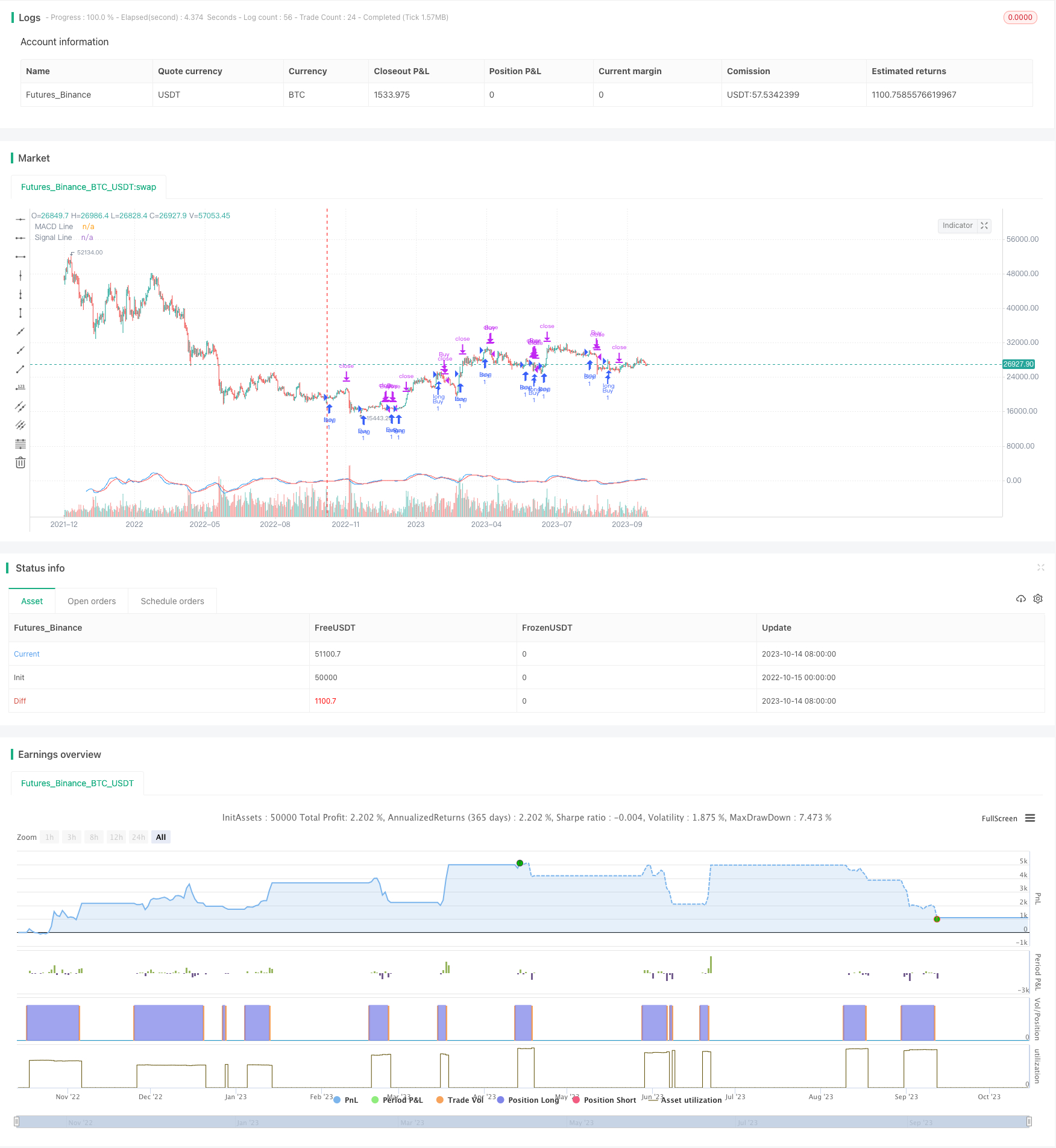Select the All zoom range
The width and height of the screenshot is (1056, 1148).
coord(161,837)
